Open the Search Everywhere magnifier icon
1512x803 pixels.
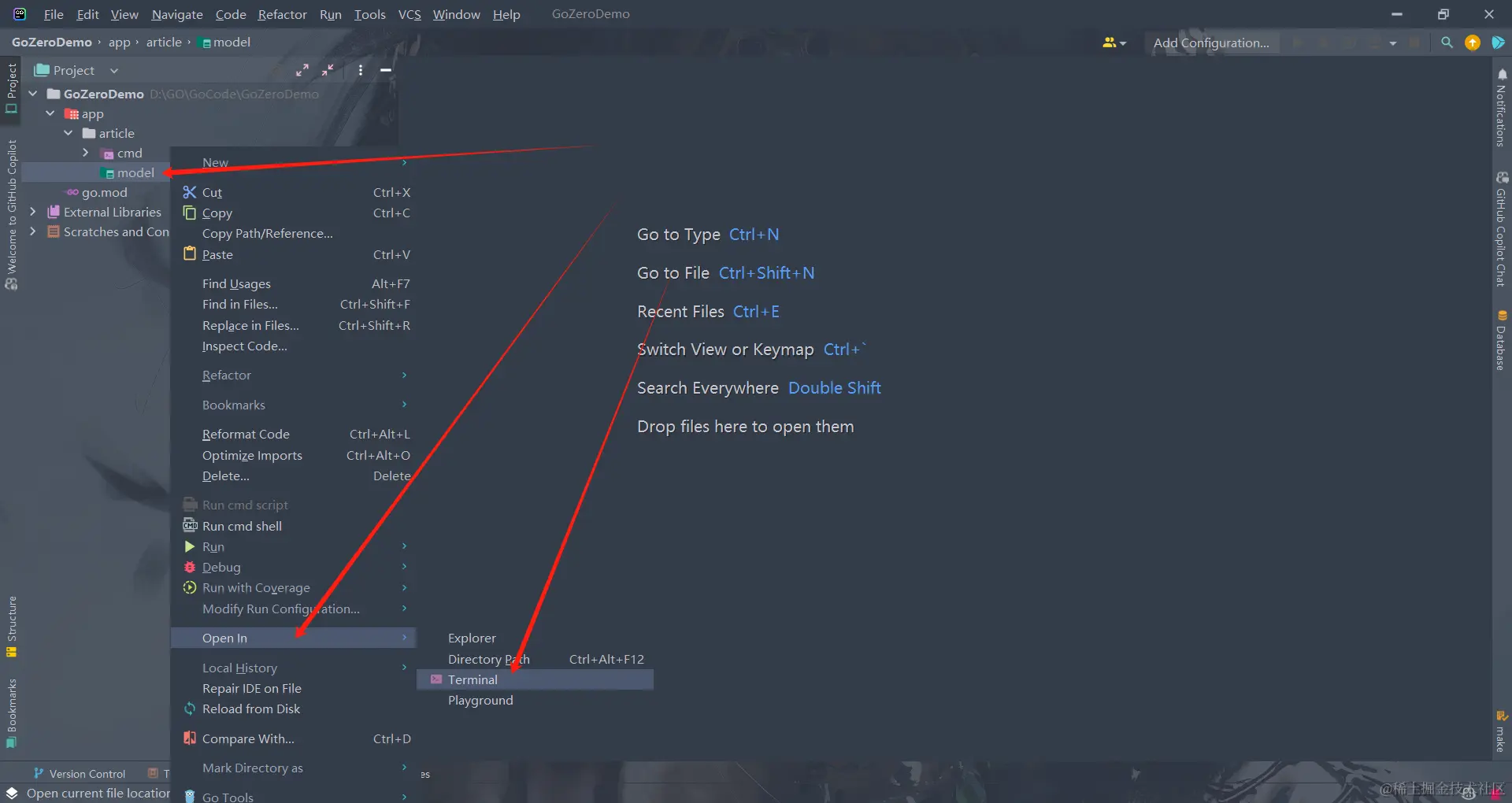[1447, 43]
